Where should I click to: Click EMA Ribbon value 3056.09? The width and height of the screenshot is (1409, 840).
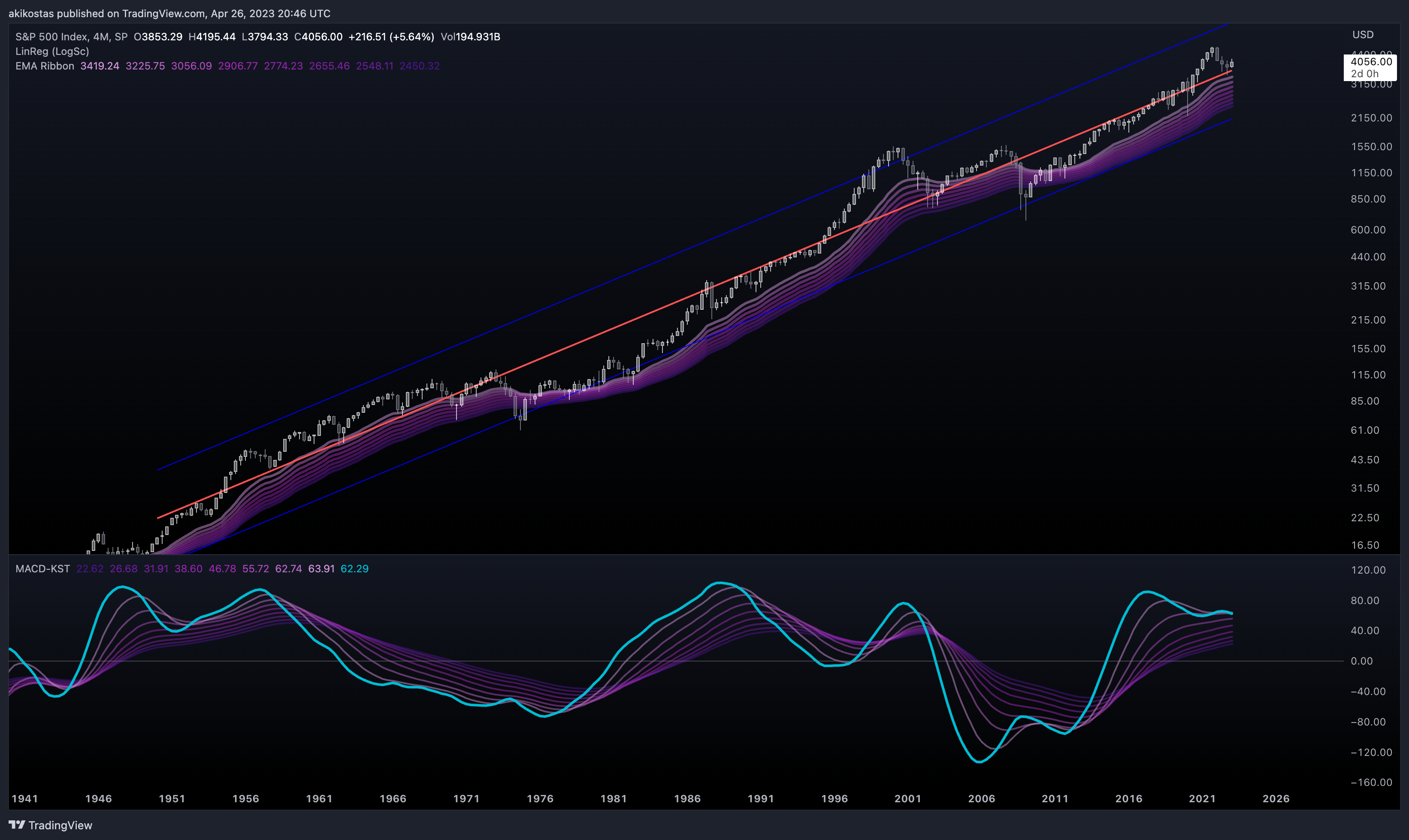[191, 66]
